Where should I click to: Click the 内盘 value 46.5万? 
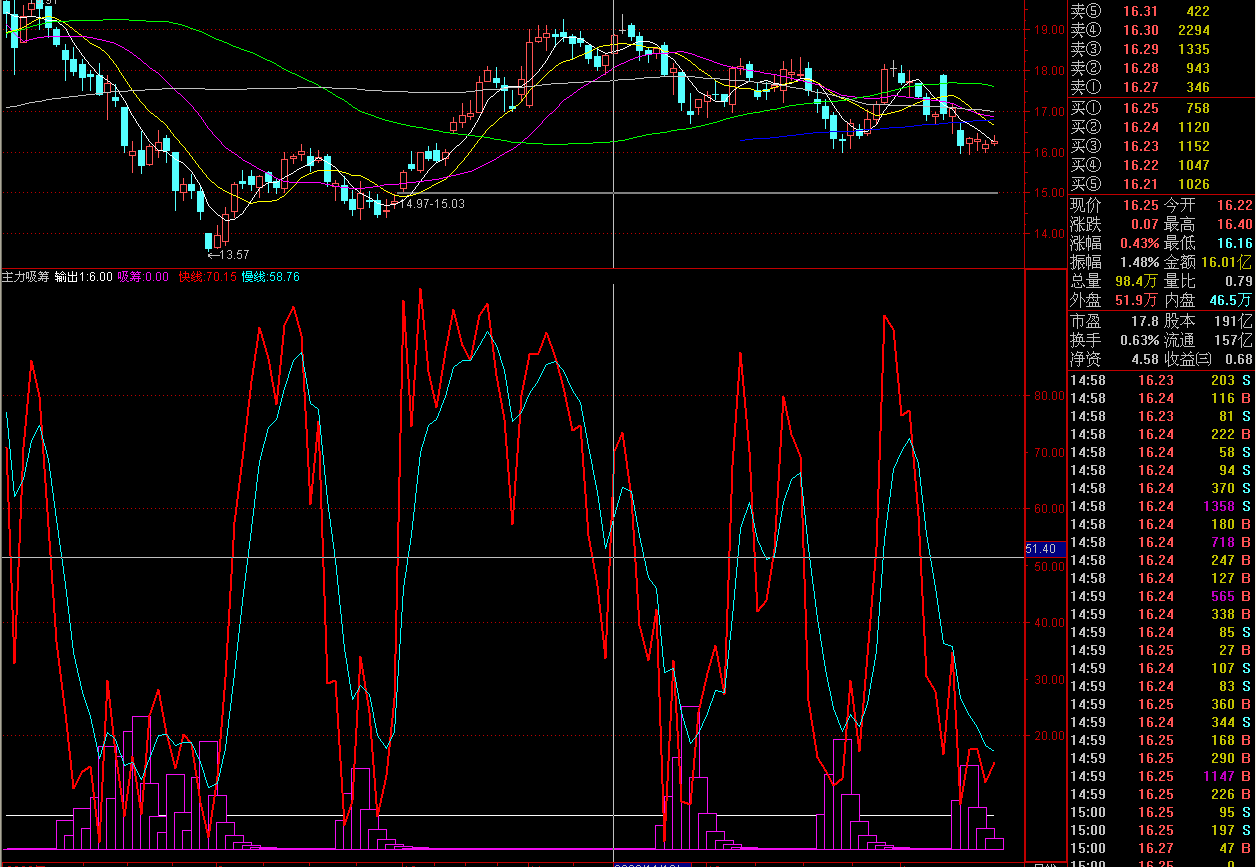[x=1231, y=300]
